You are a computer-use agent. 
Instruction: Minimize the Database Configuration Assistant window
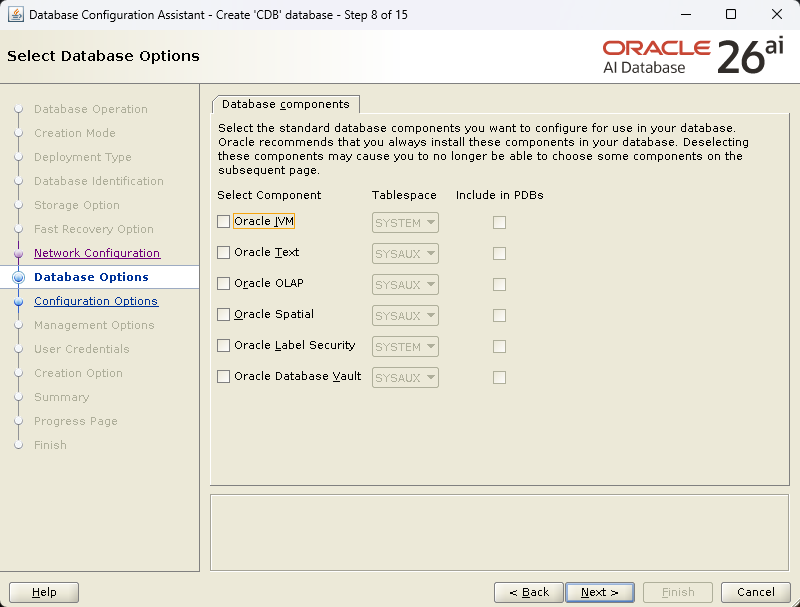click(686, 14)
